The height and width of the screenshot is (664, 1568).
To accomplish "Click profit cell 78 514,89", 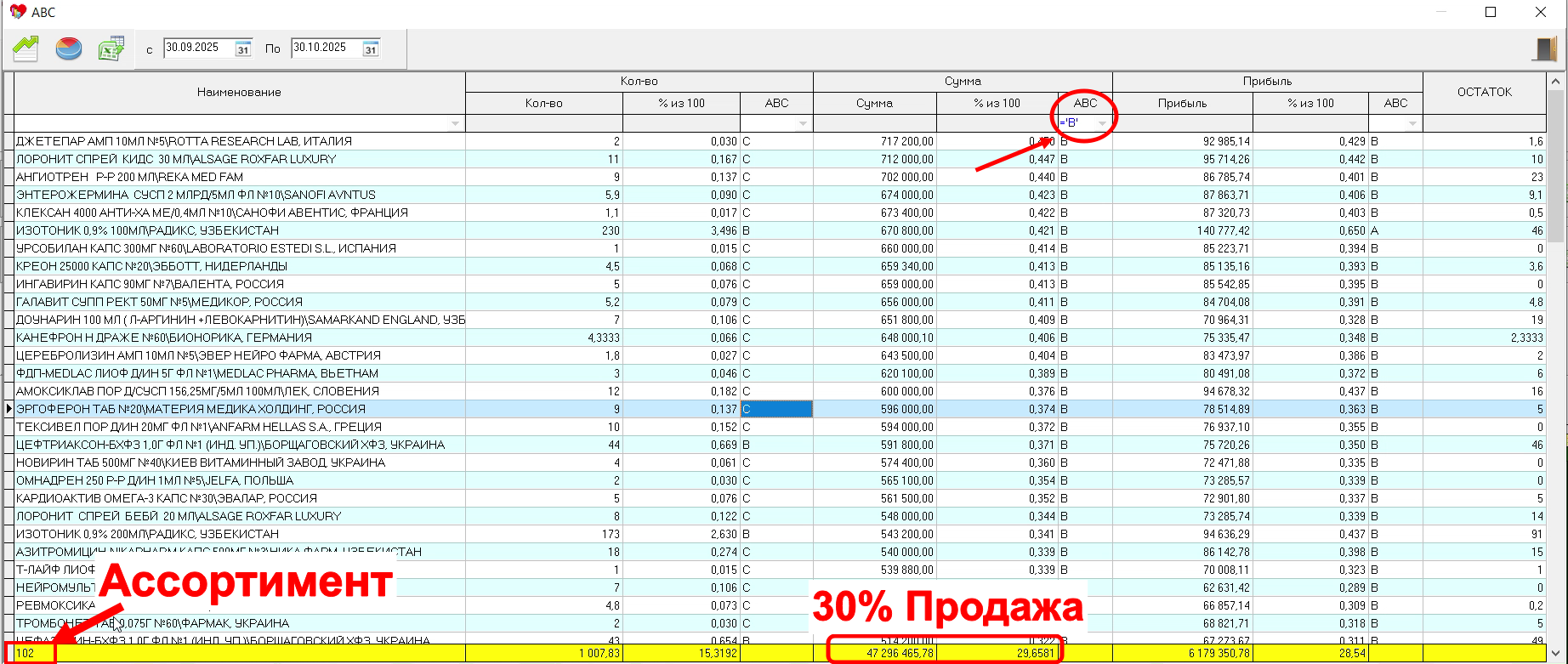I will coord(1183,409).
